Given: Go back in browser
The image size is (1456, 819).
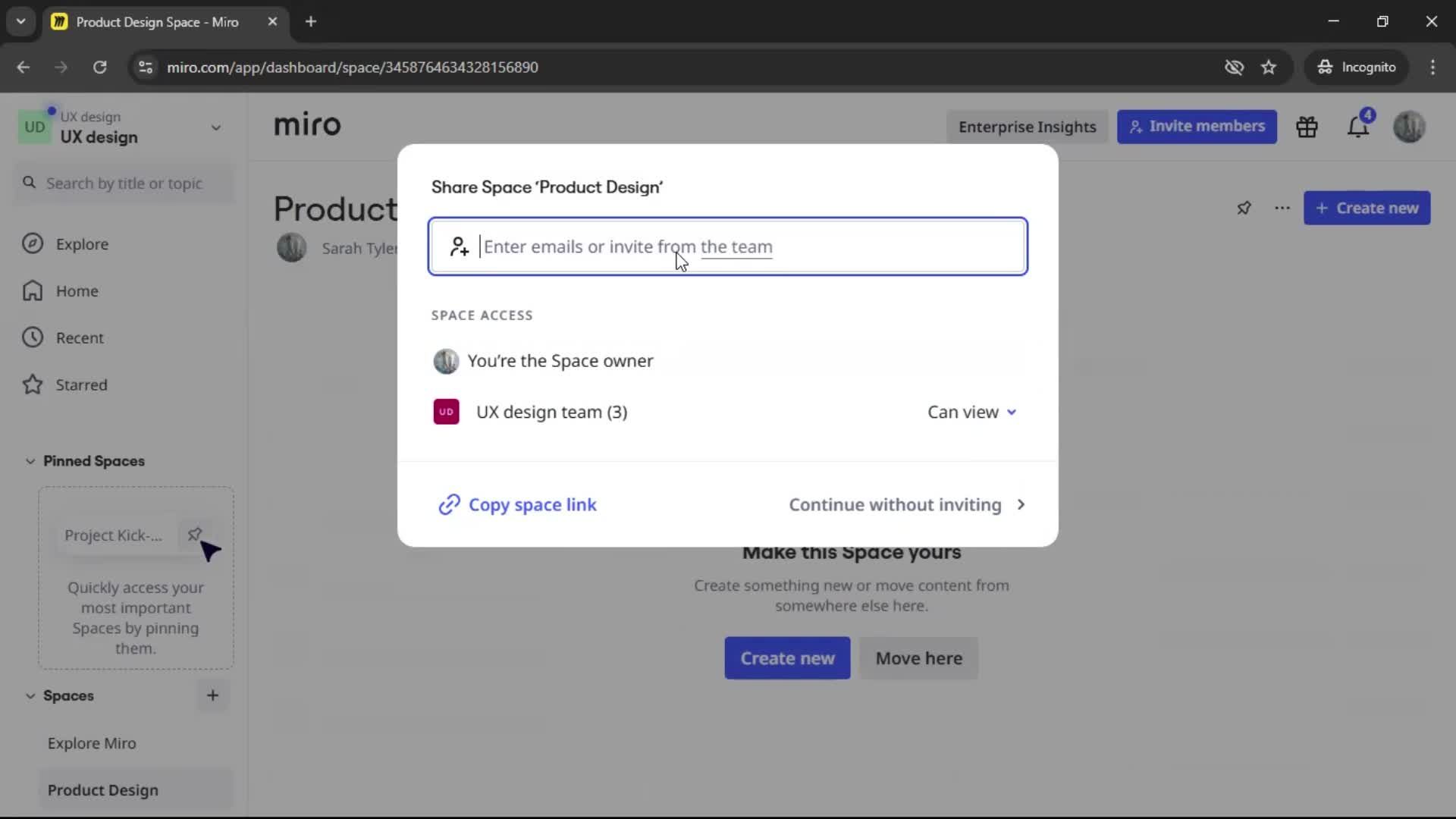Looking at the screenshot, I should pyautogui.click(x=23, y=67).
